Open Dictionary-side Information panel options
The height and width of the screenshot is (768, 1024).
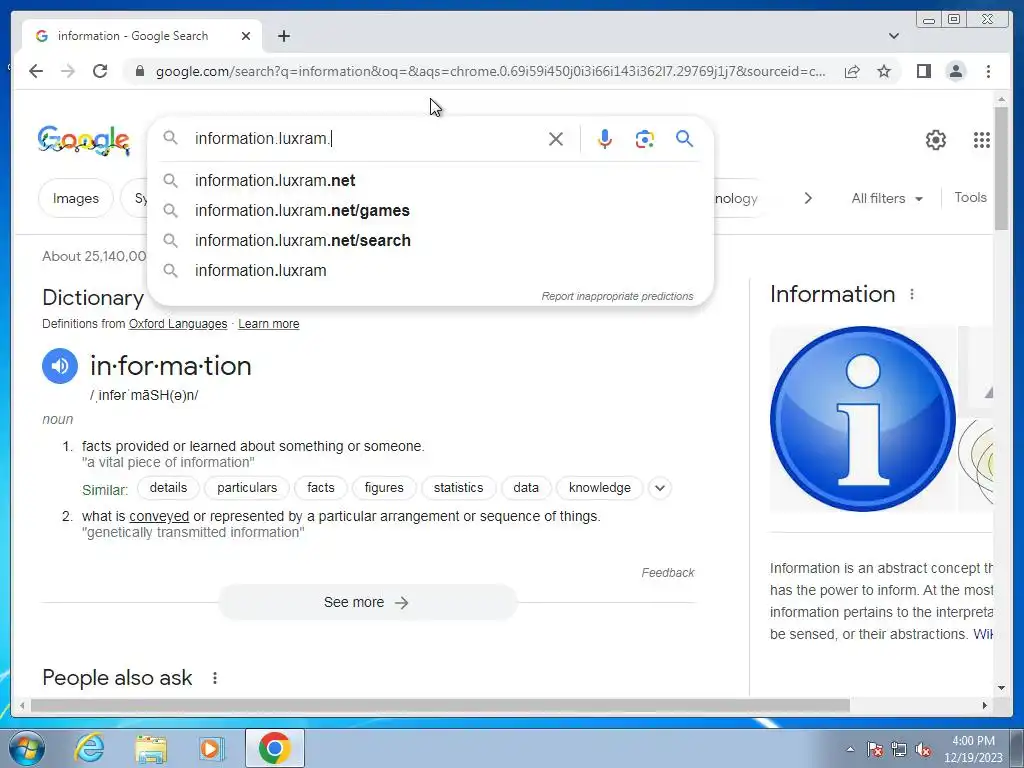tap(912, 295)
